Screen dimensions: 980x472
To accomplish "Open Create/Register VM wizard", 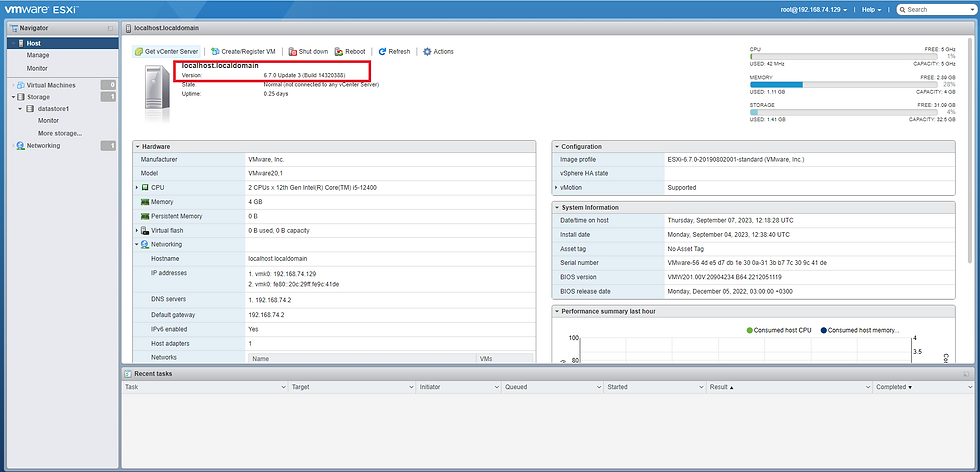I will point(244,52).
